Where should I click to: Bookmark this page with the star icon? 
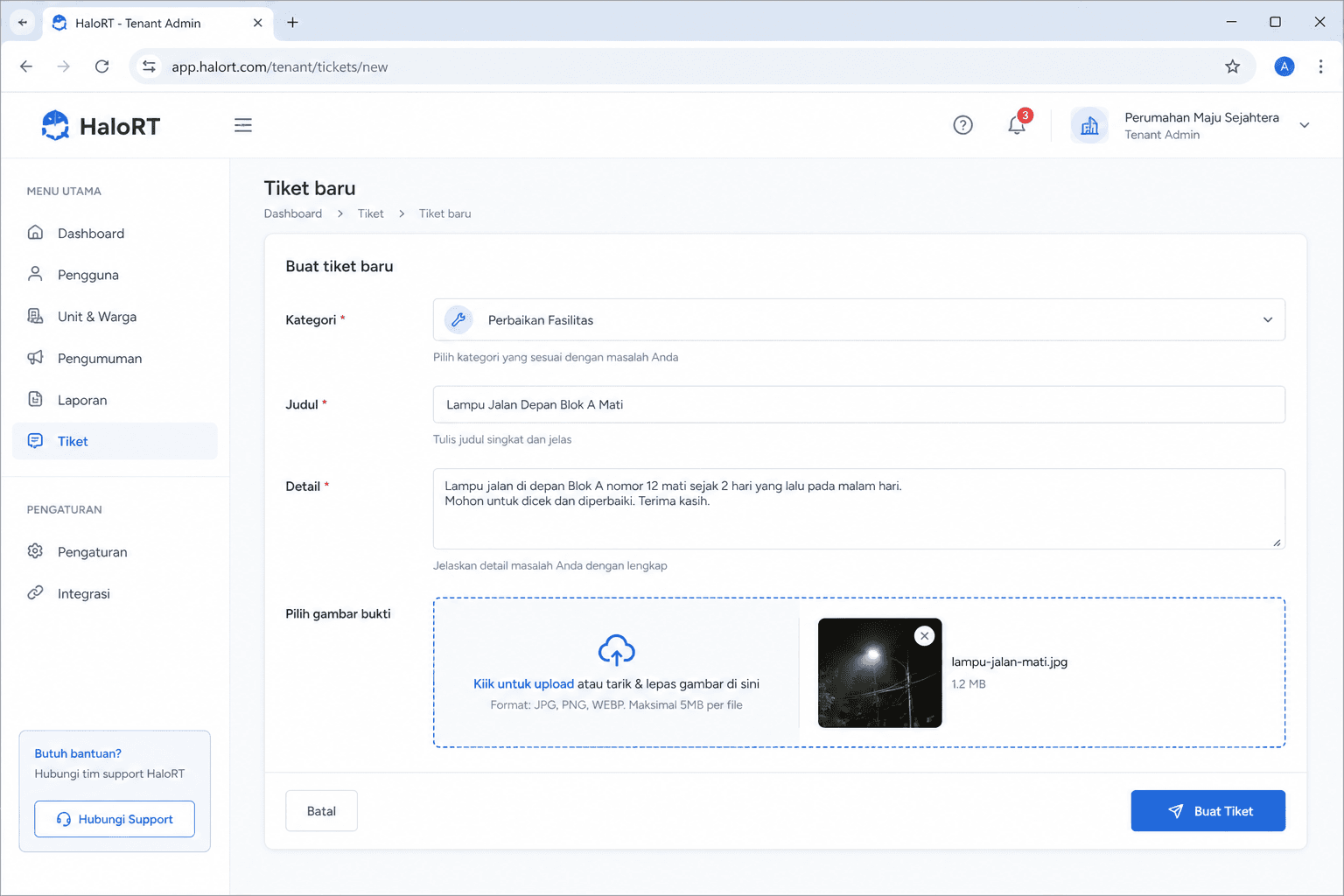coord(1233,66)
